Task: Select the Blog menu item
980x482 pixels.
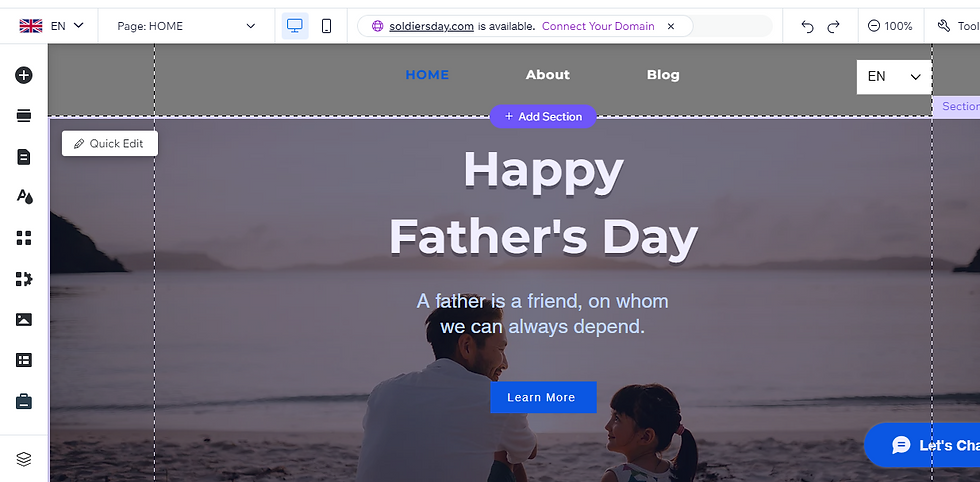Action: (663, 75)
